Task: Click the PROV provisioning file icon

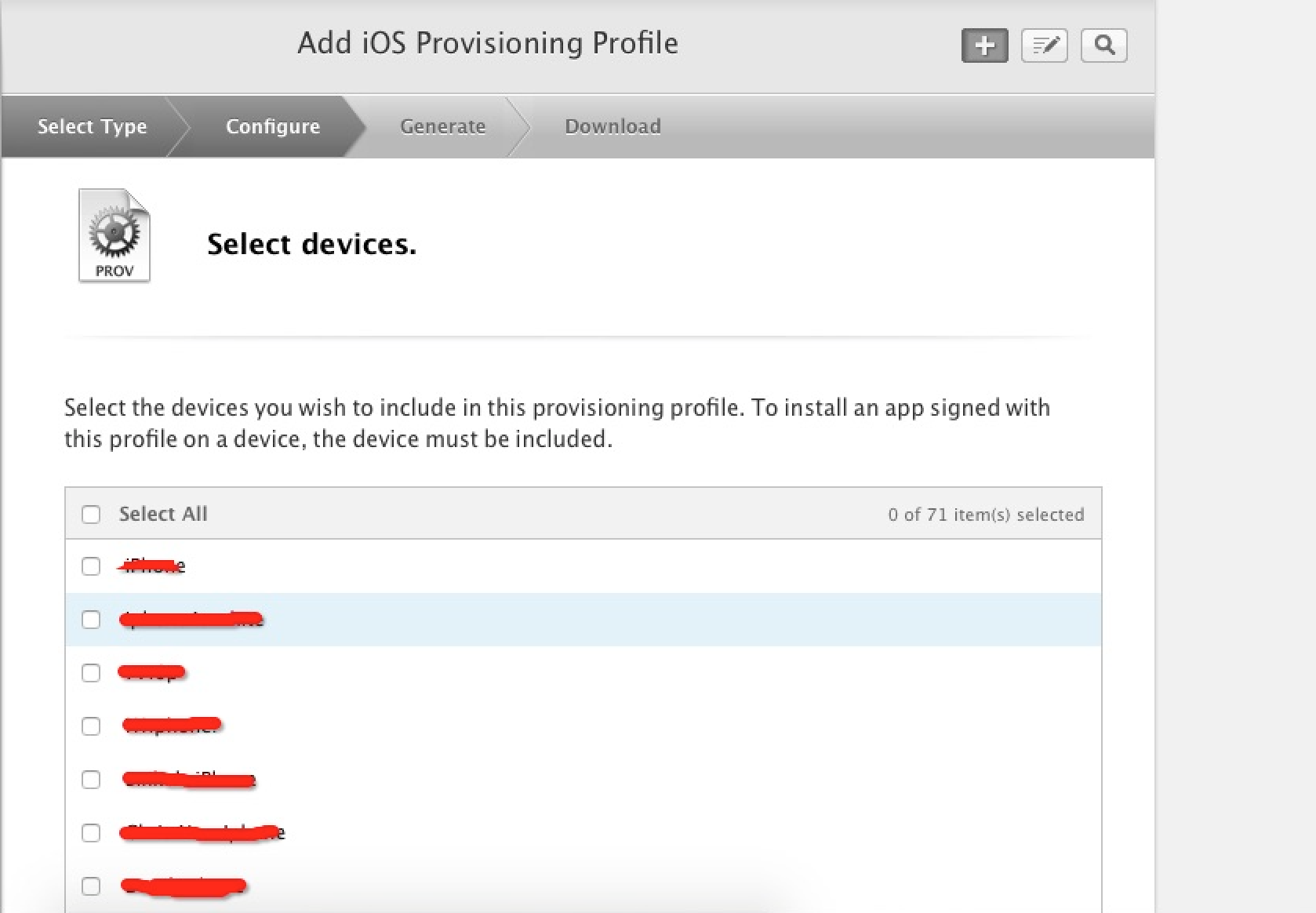Action: pyautogui.click(x=115, y=235)
